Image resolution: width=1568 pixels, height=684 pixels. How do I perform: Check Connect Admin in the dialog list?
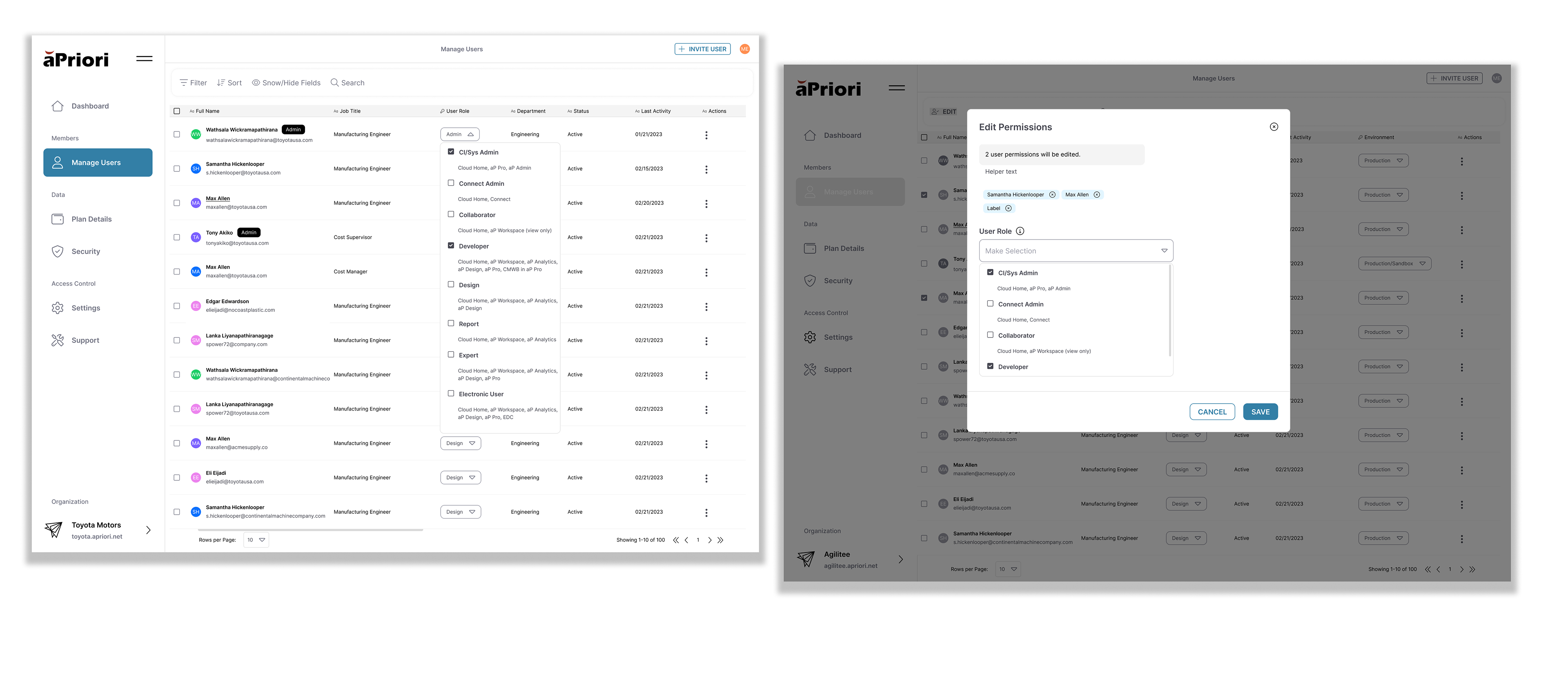point(990,303)
